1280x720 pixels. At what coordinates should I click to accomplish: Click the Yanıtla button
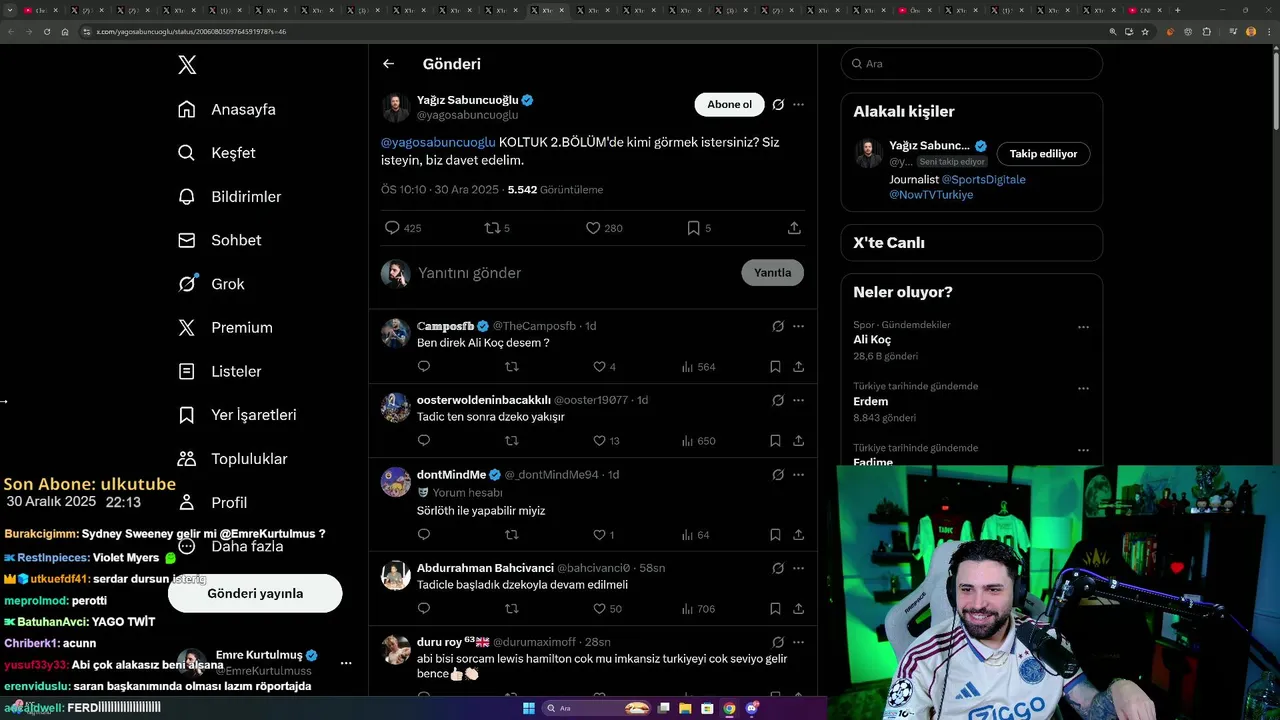click(x=772, y=273)
